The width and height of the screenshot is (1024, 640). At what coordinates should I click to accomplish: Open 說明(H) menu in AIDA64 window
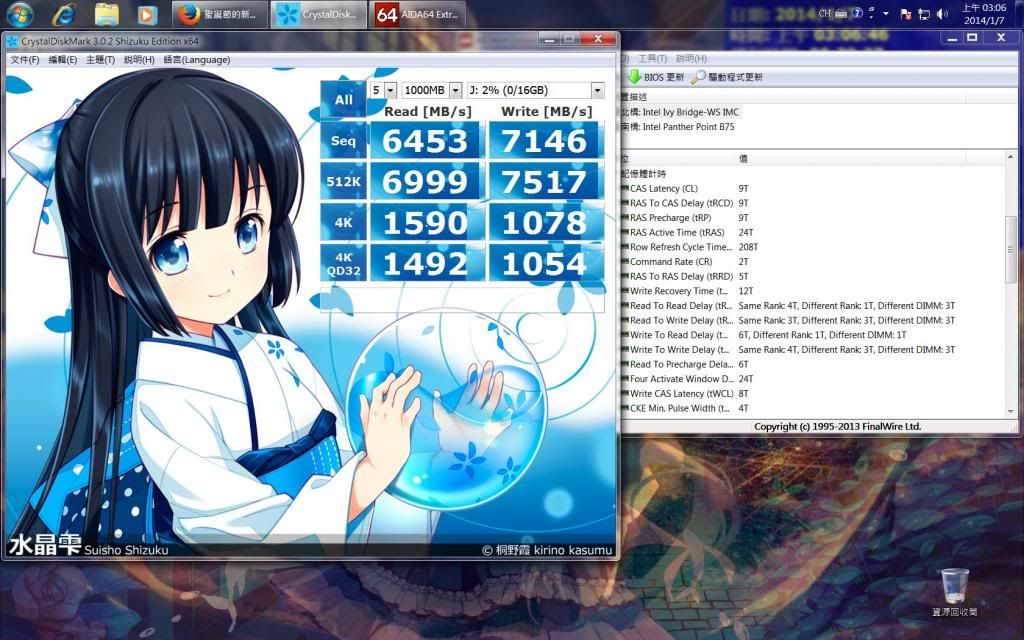pos(692,58)
